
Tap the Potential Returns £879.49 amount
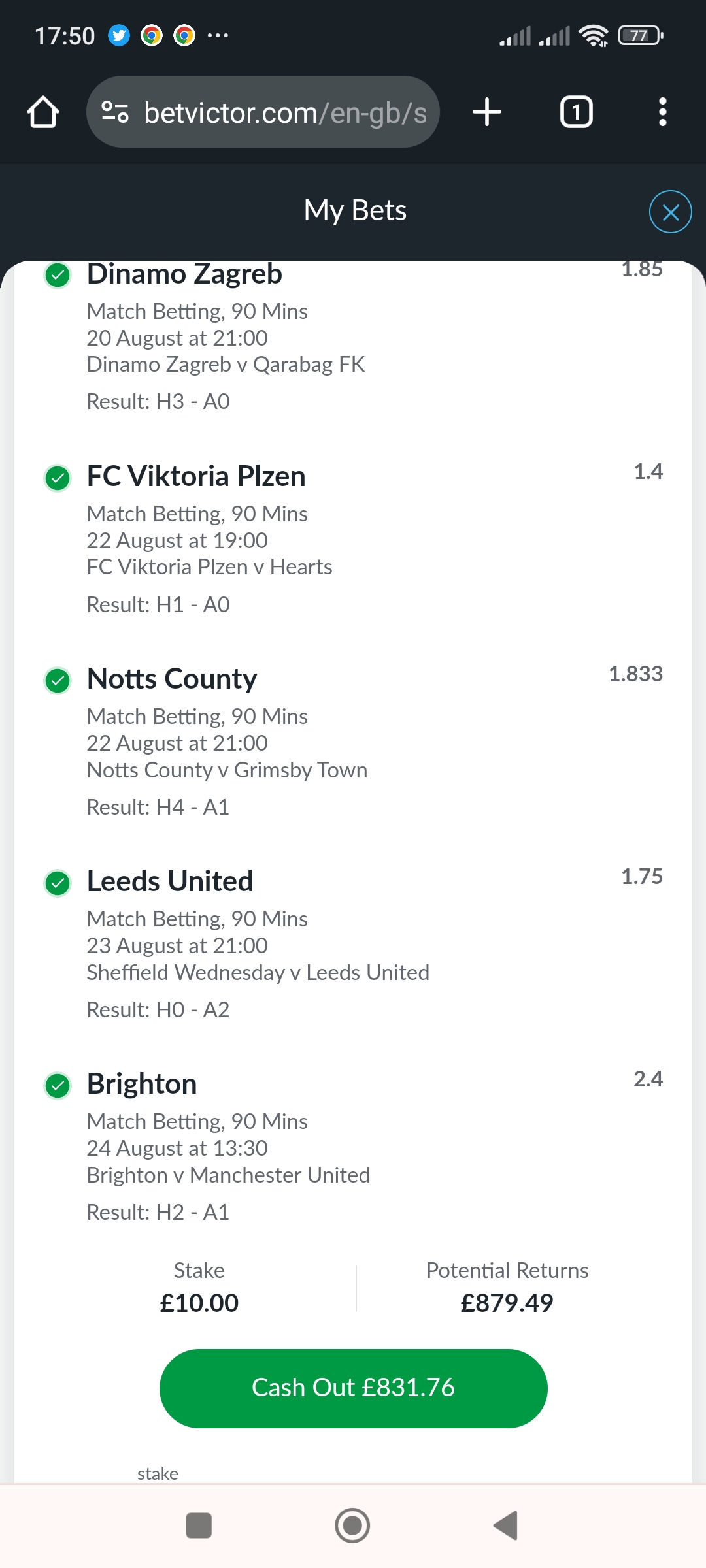click(x=507, y=1303)
